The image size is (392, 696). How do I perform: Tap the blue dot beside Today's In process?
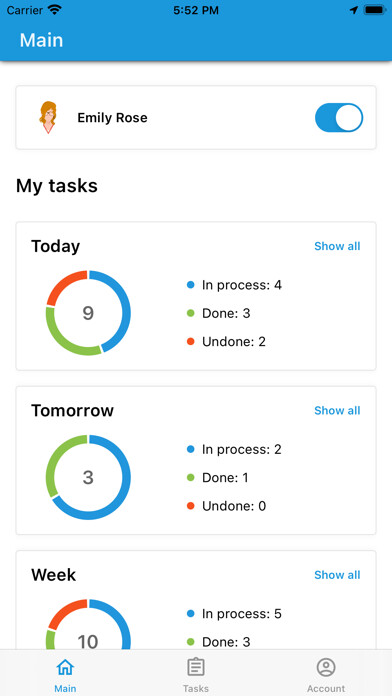[190, 285]
